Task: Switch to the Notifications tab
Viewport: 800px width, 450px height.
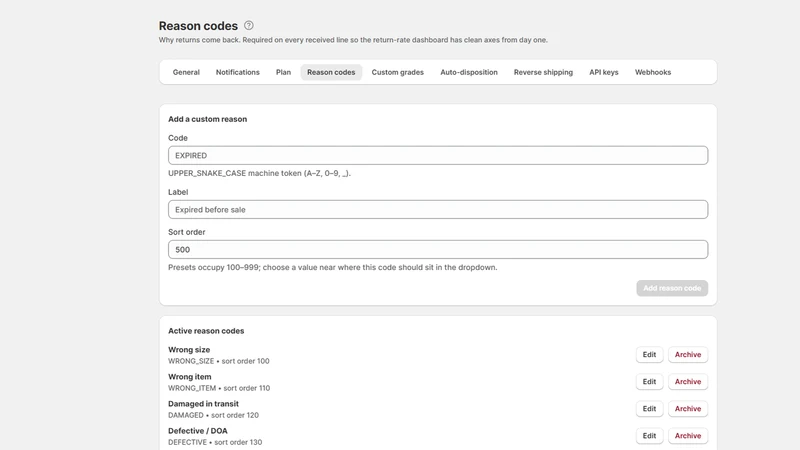Action: tap(238, 72)
